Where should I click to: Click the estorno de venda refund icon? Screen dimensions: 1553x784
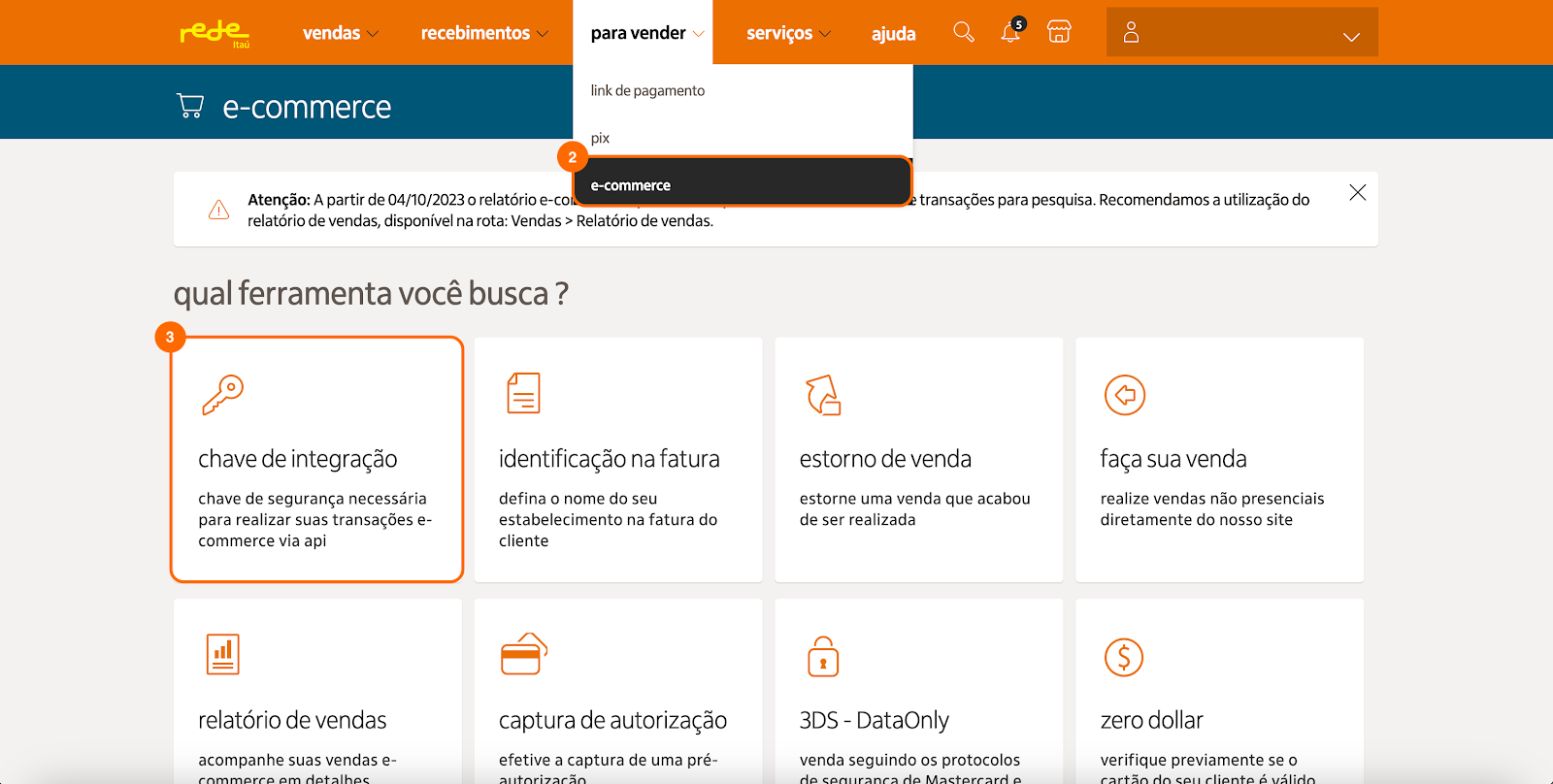pos(823,395)
